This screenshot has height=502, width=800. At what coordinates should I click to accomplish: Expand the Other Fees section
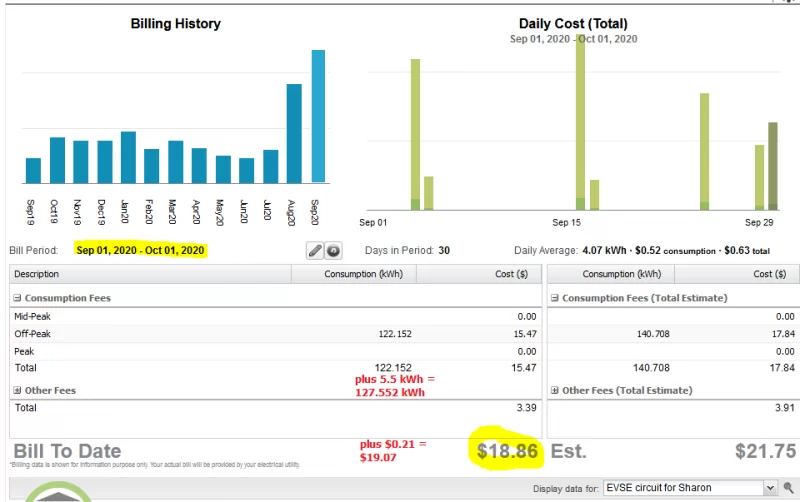point(16,390)
